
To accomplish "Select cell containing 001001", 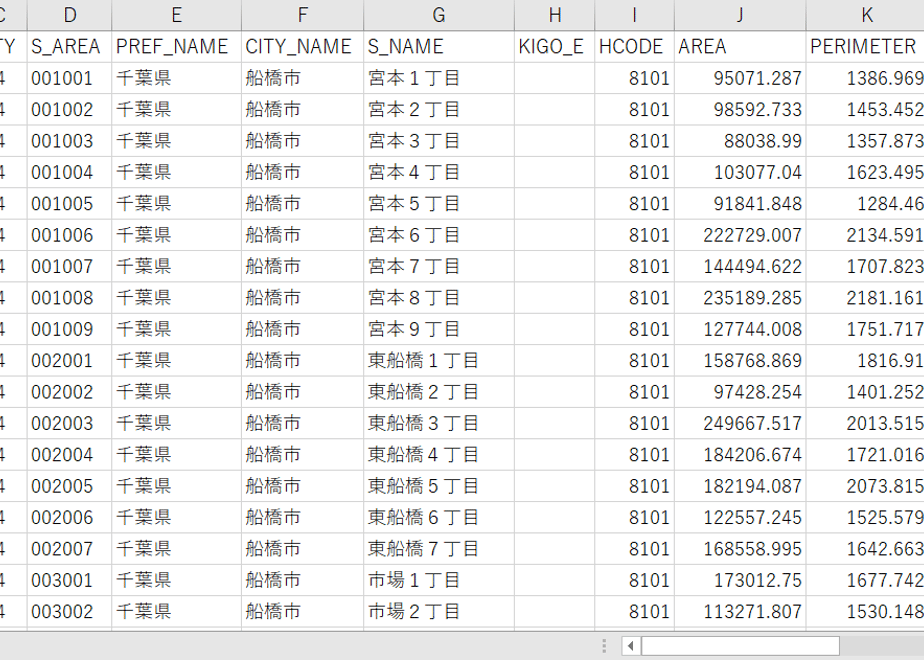I will click(x=70, y=78).
